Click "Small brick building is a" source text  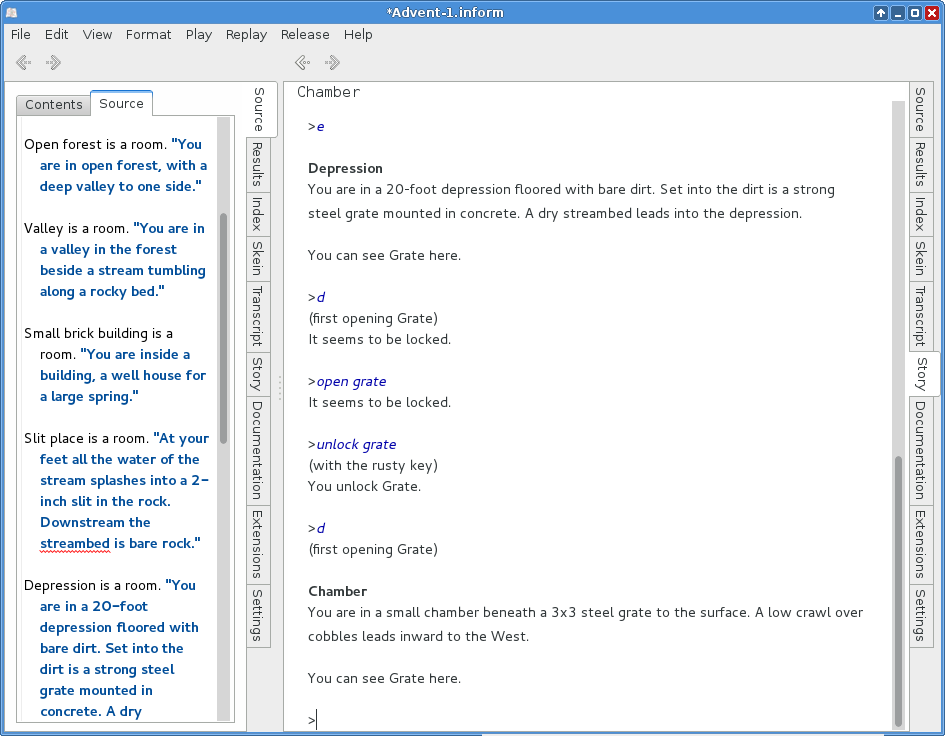coord(98,333)
